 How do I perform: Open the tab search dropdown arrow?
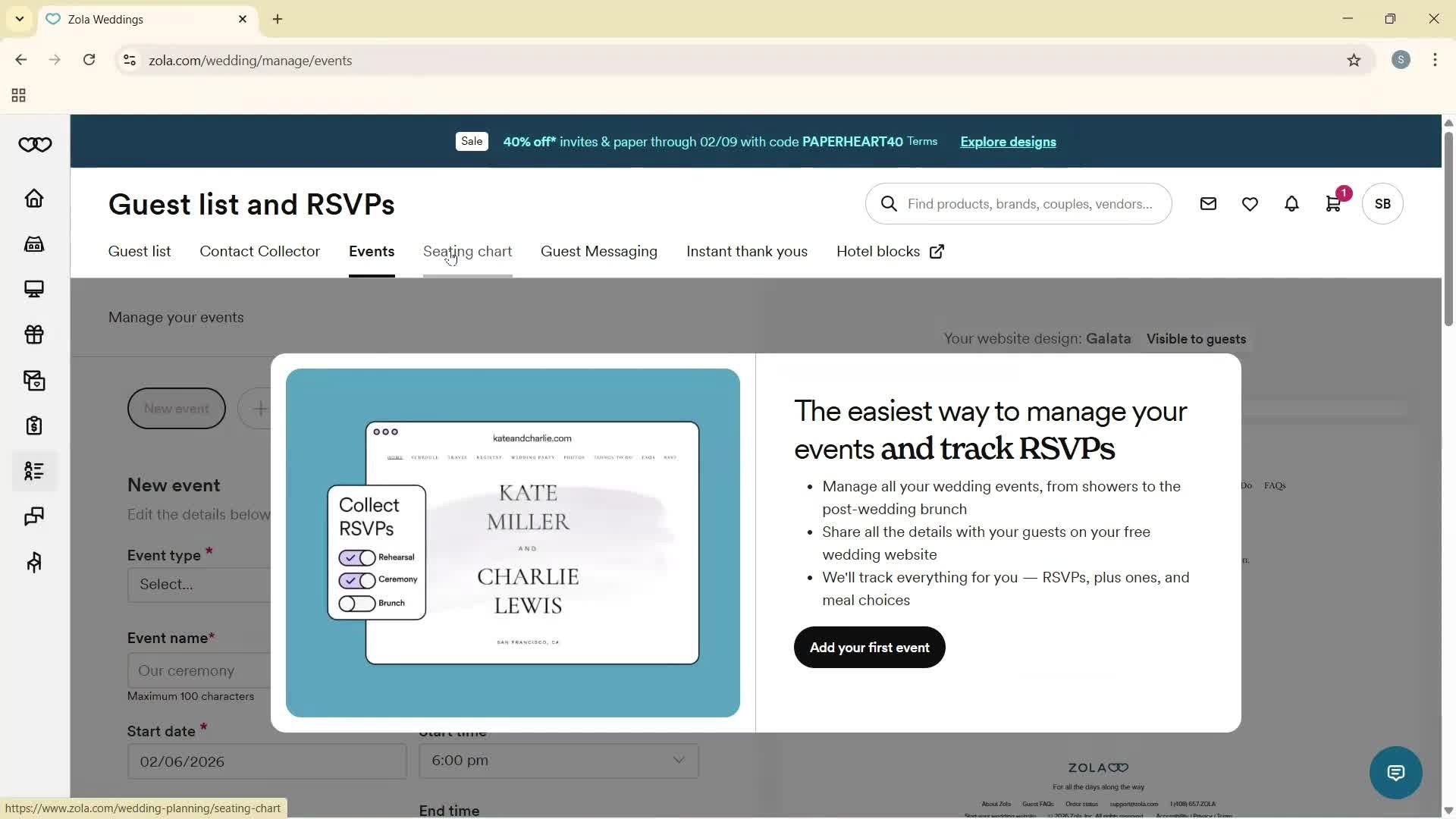point(20,19)
